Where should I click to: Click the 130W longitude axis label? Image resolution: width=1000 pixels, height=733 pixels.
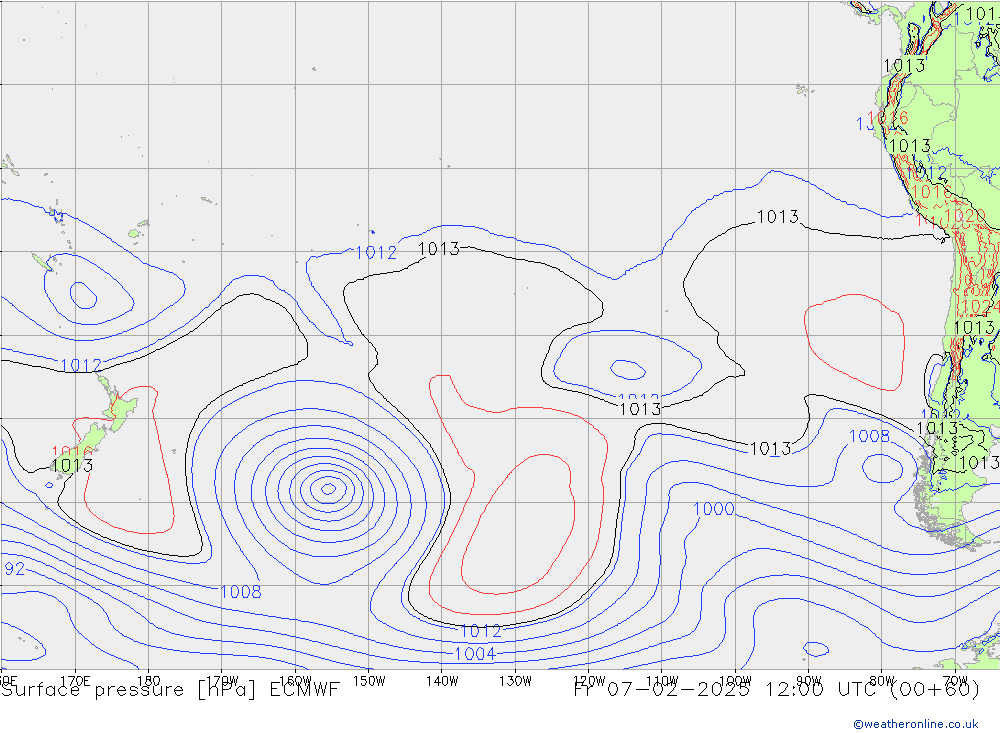pyautogui.click(x=515, y=681)
